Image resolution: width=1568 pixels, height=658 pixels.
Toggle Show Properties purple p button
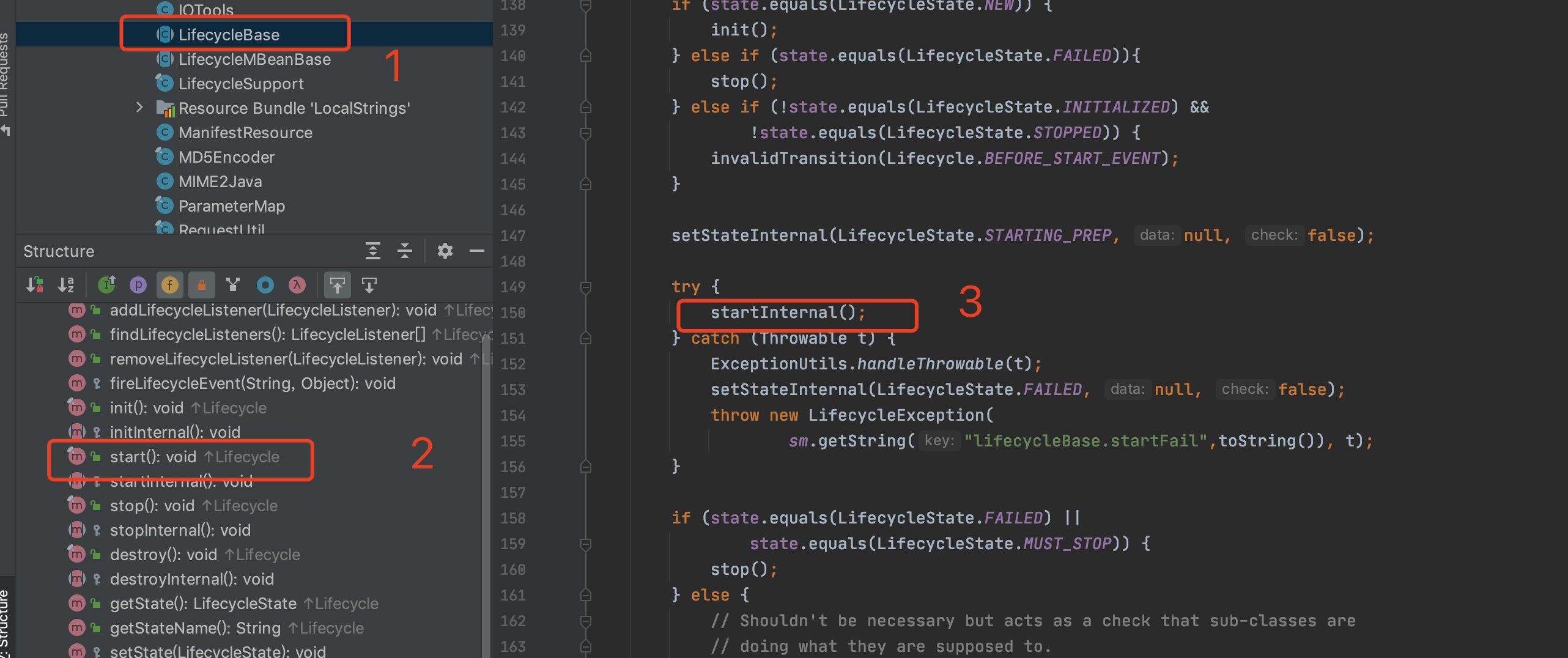(x=138, y=284)
